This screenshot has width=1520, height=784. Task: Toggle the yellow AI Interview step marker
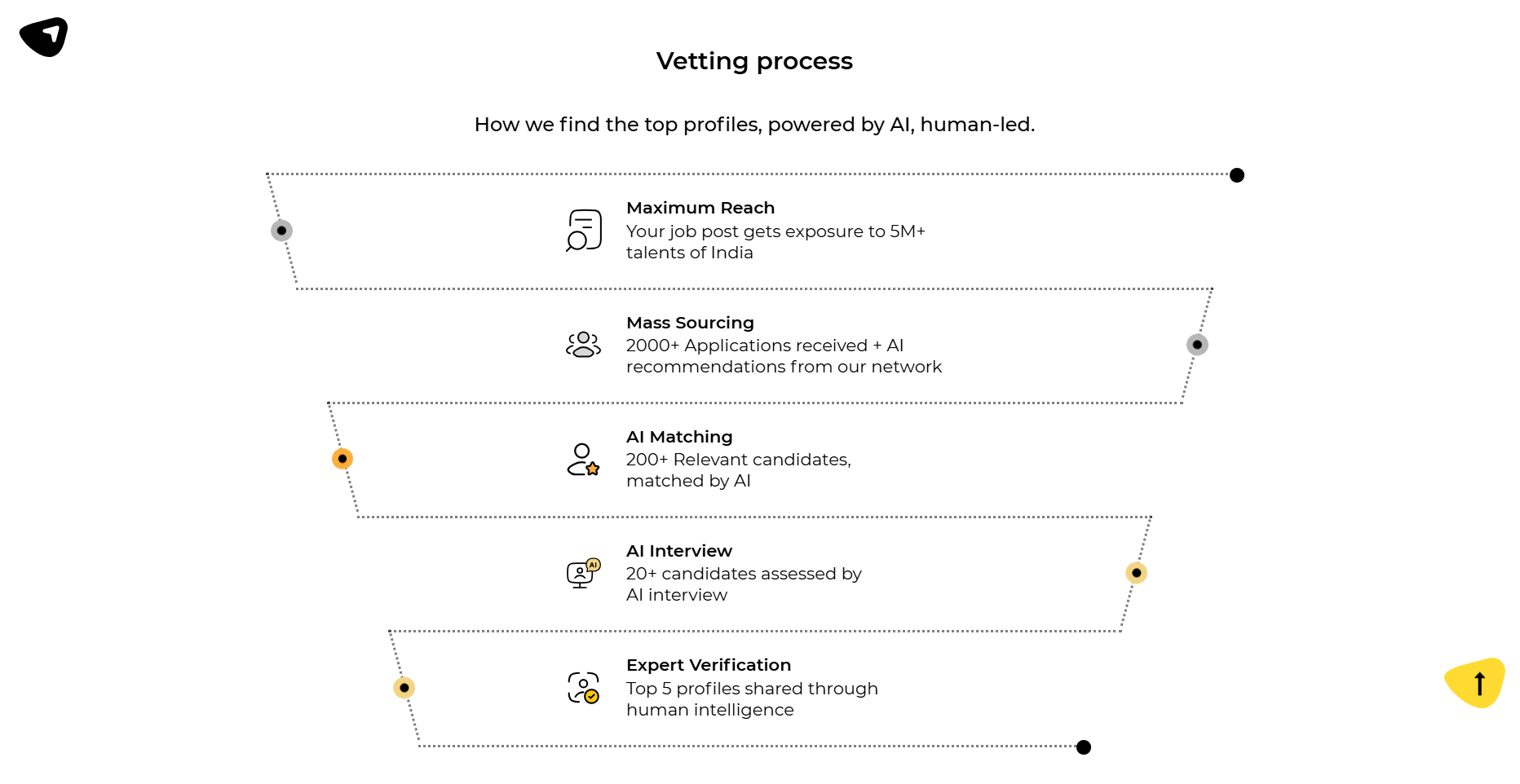point(1137,573)
